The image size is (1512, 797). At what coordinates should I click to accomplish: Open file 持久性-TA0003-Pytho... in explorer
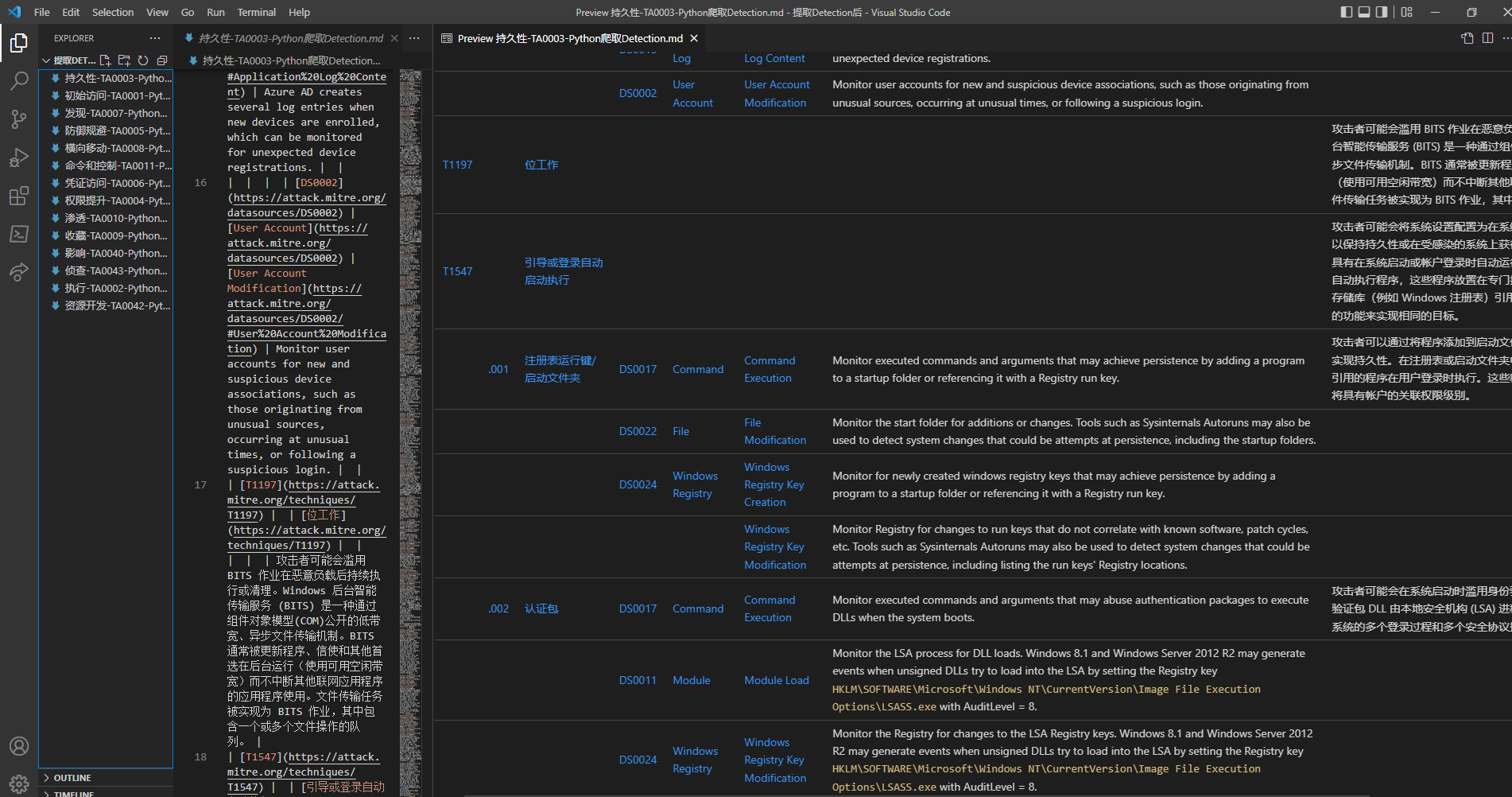pyautogui.click(x=106, y=78)
